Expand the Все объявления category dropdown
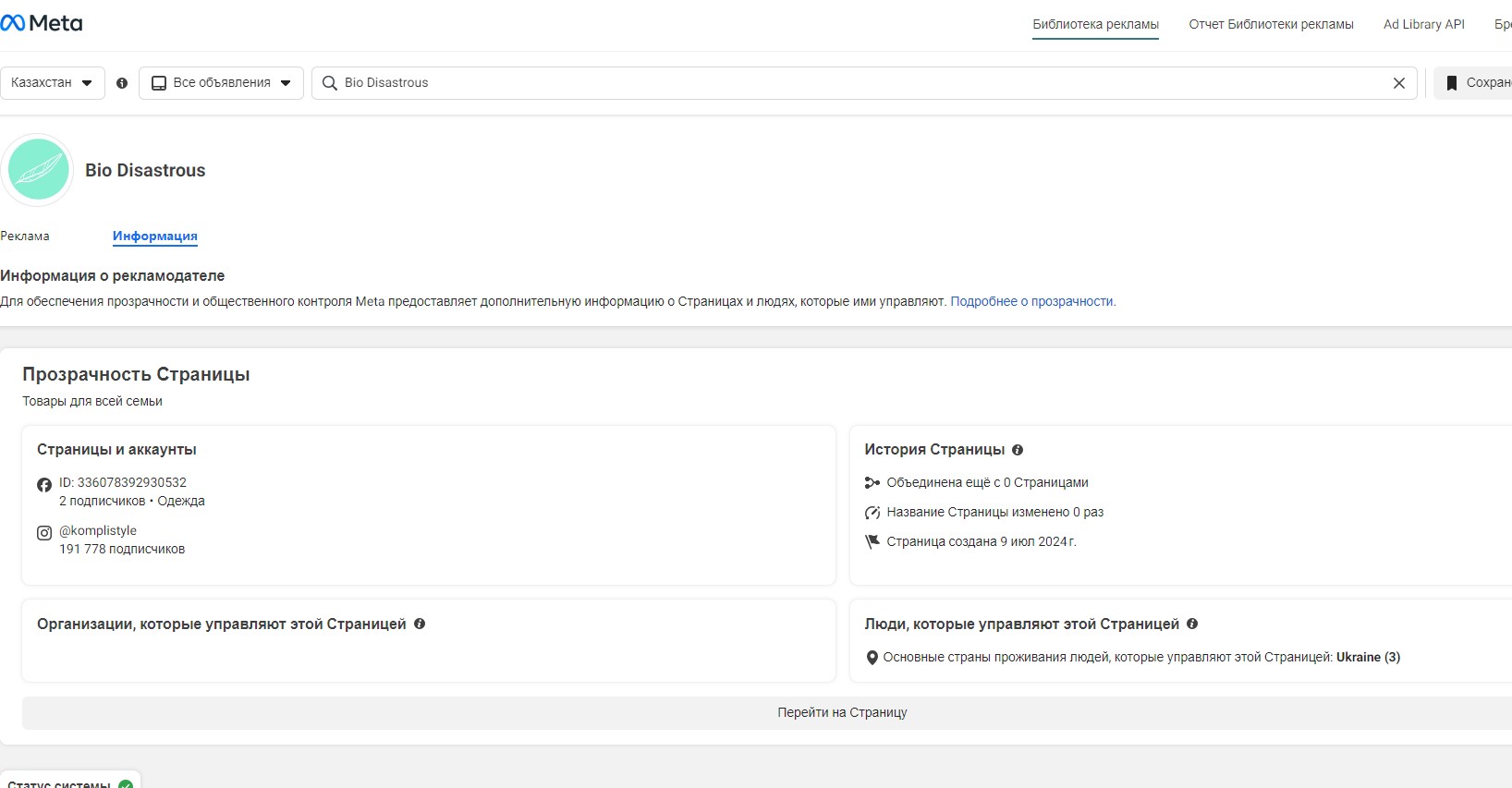 pyautogui.click(x=221, y=83)
